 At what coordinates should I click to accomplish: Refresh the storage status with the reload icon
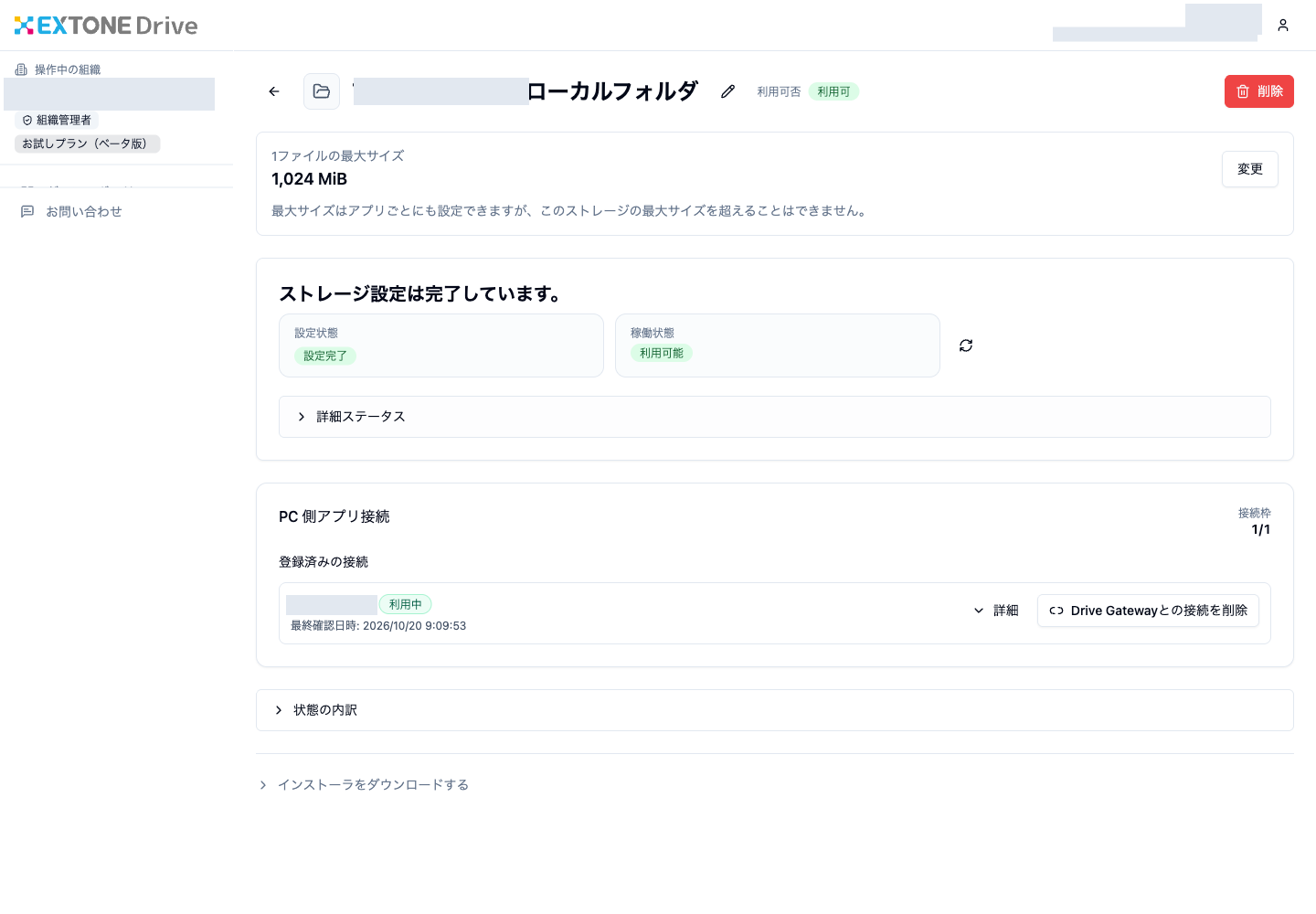click(x=966, y=345)
